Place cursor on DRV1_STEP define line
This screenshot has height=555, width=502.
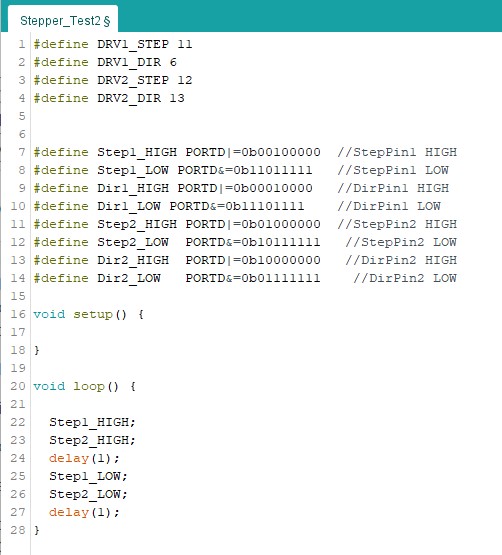[x=113, y=44]
